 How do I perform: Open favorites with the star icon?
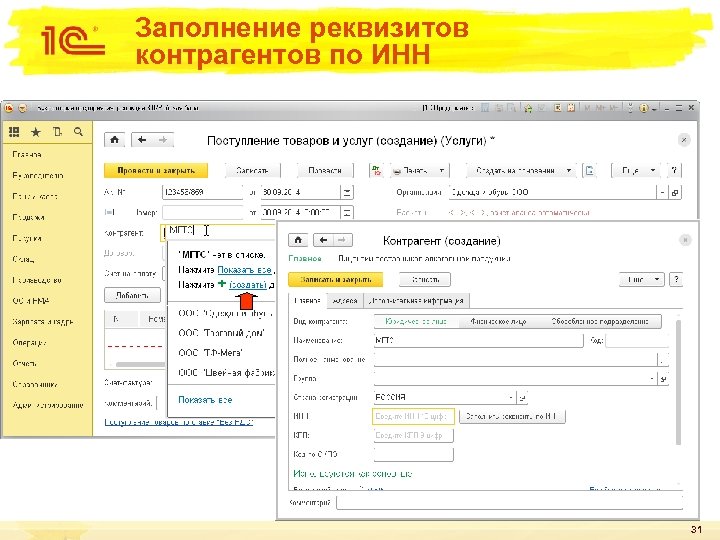[x=35, y=132]
